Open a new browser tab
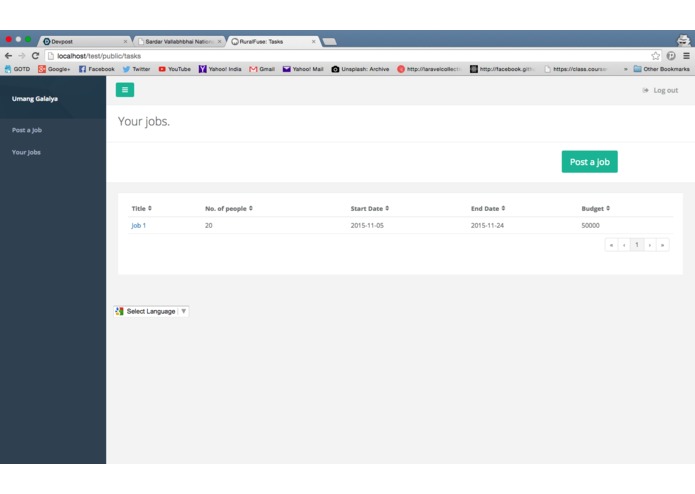Screen dimensions: 695x494 pos(329,42)
